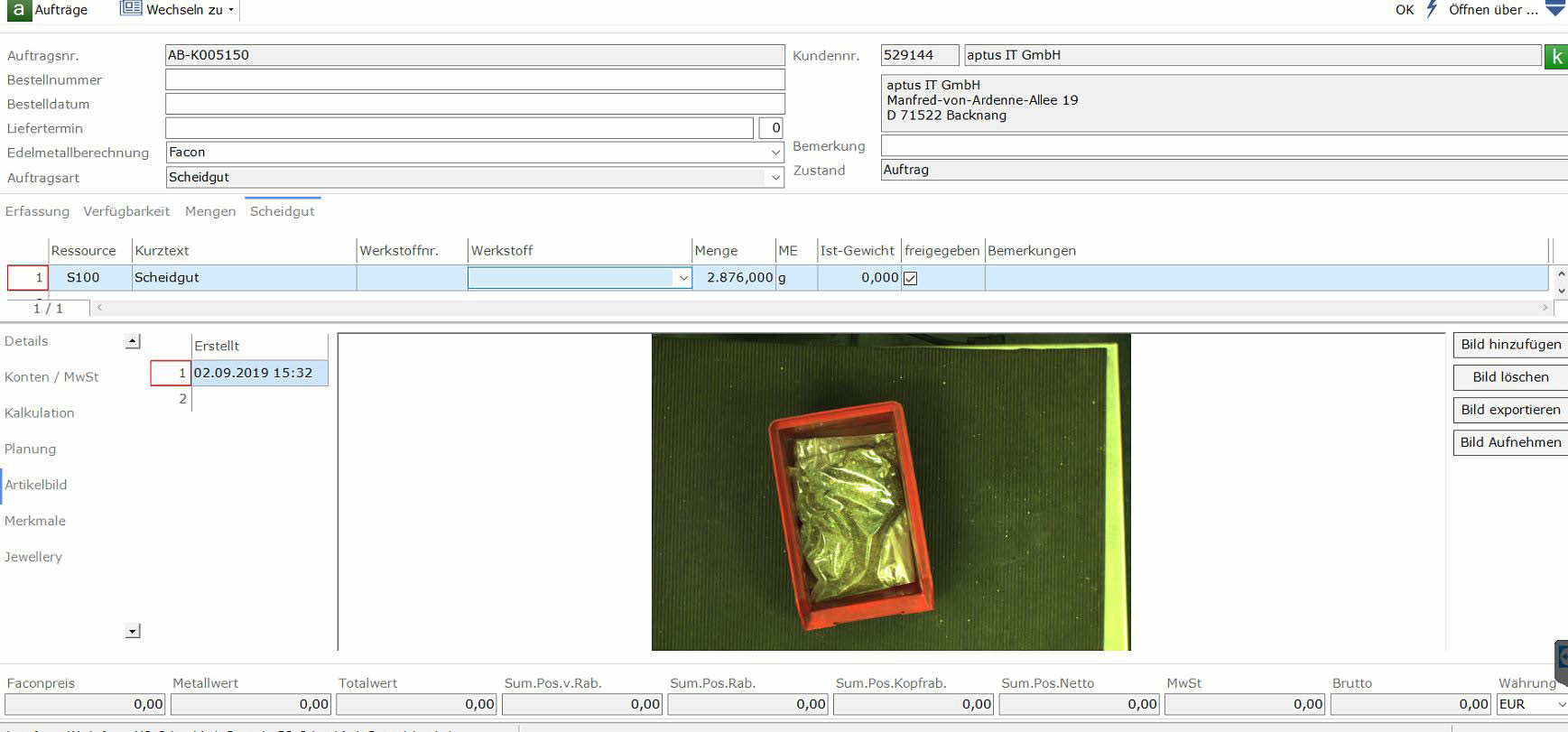Click into the Bestellnummer input field
Image resolution: width=1568 pixels, height=732 pixels.
click(x=475, y=79)
